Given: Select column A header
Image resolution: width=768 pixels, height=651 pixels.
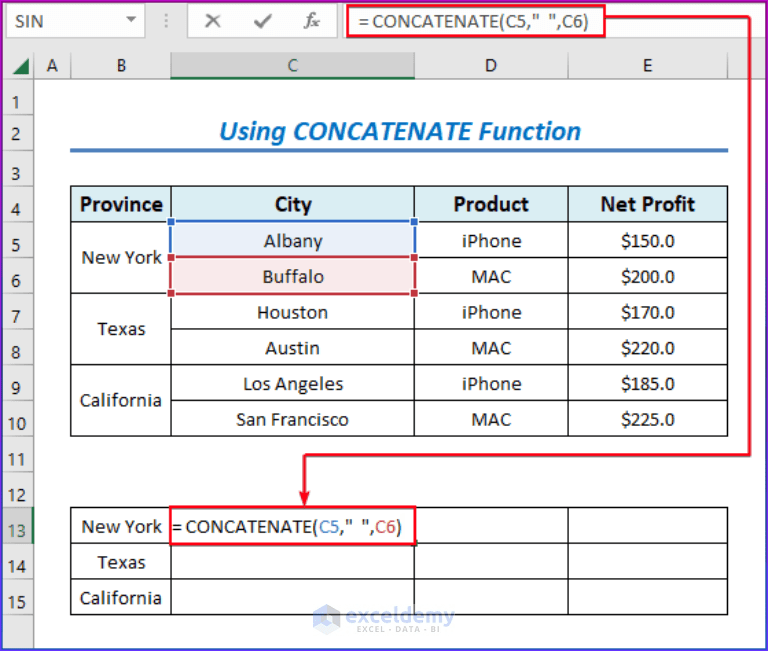Looking at the screenshot, I should 52,66.
